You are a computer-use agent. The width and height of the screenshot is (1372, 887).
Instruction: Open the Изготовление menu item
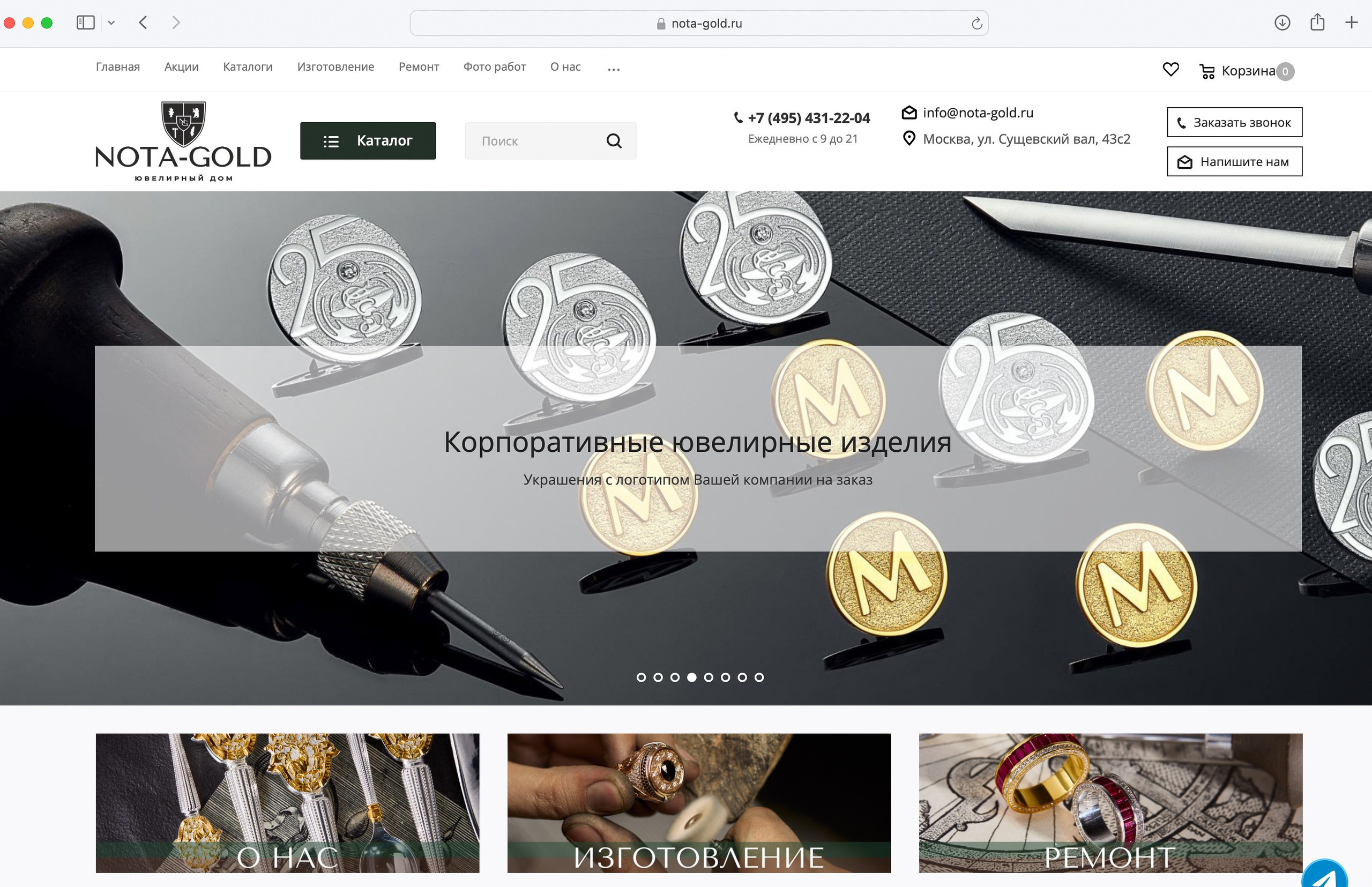click(336, 67)
